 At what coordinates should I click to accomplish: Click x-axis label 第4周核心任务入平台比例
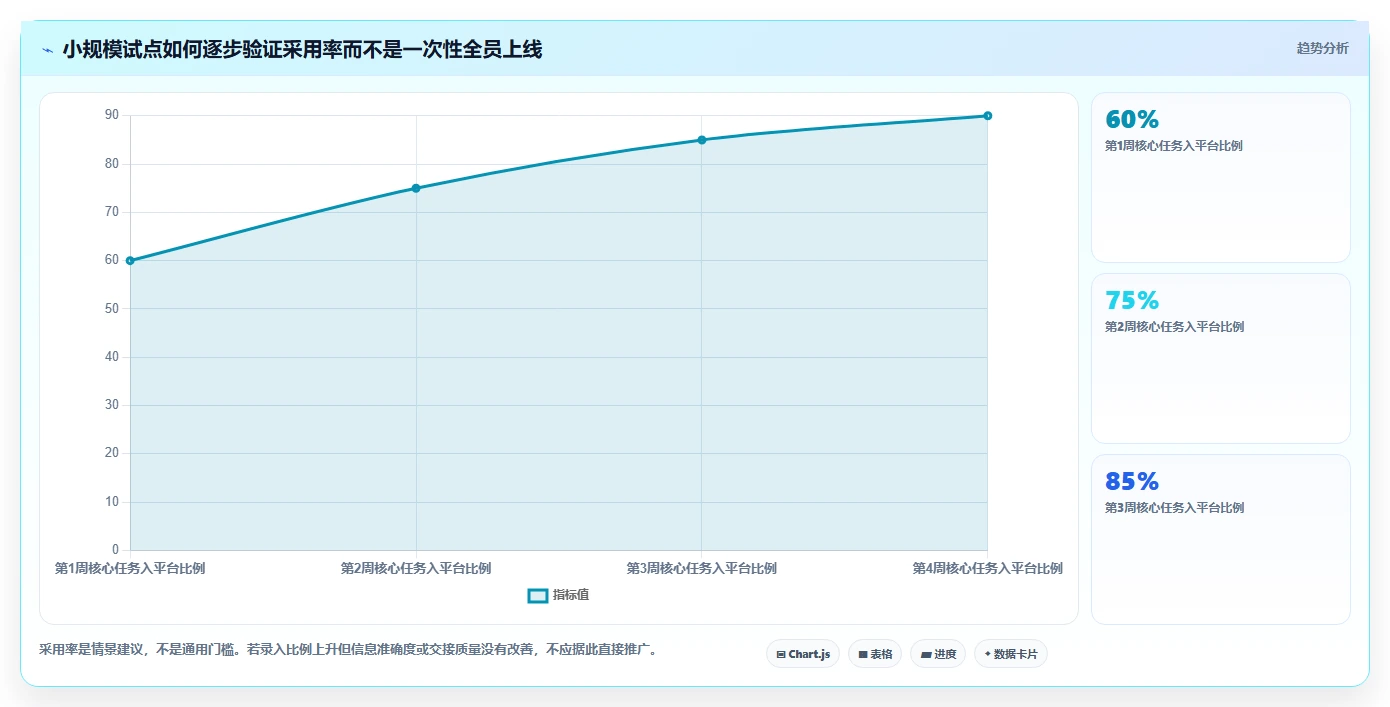987,569
